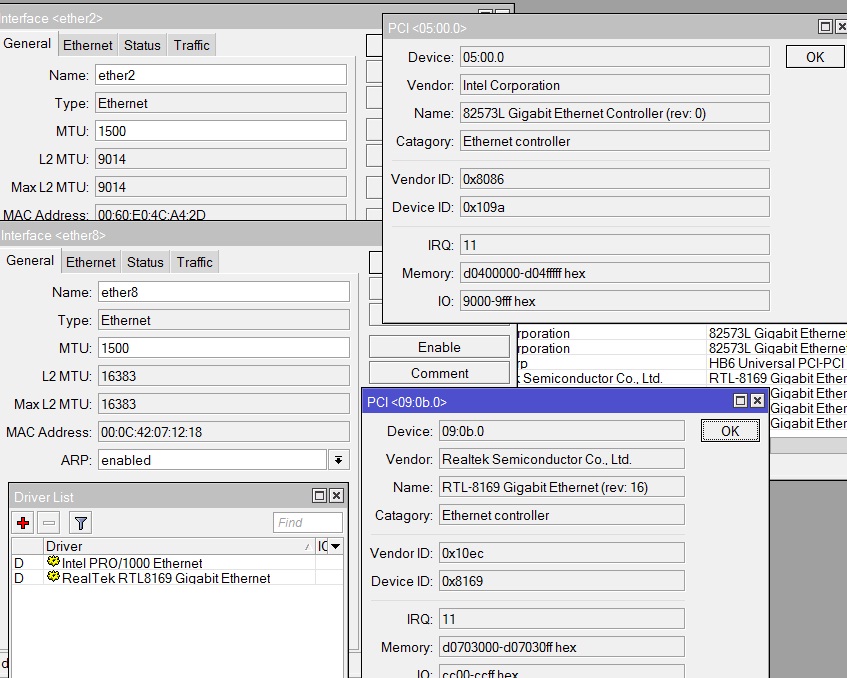Close the PCI 09:0b.0 window
The height and width of the screenshot is (678, 847).
point(757,400)
